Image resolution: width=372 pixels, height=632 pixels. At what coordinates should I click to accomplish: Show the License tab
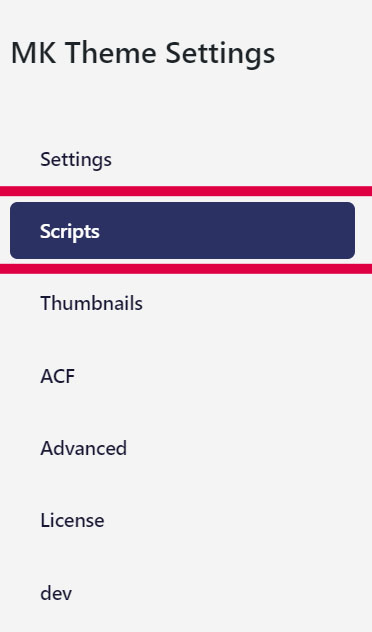[182, 520]
